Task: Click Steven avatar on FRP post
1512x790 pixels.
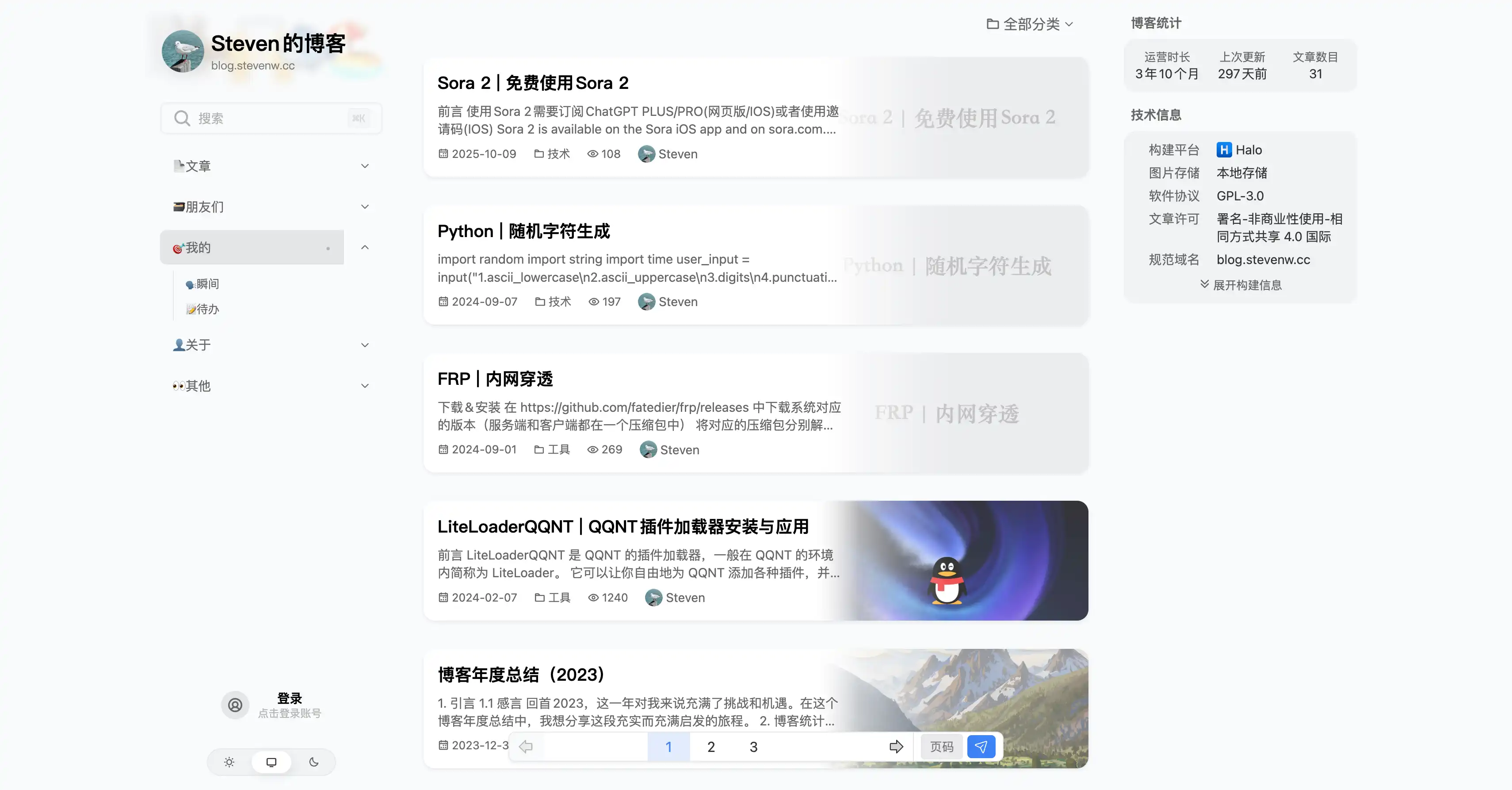Action: click(648, 449)
